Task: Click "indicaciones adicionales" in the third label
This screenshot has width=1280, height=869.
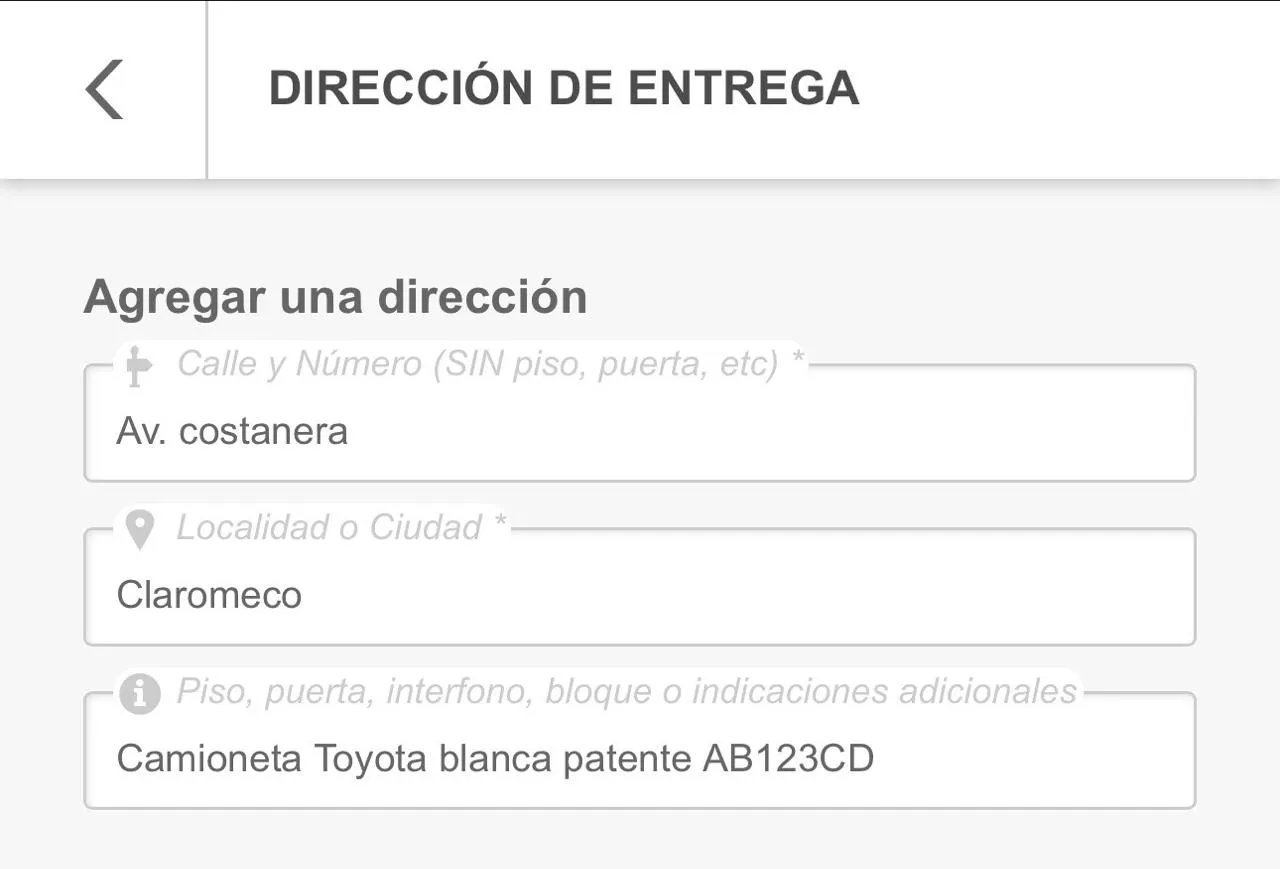Action: (884, 692)
